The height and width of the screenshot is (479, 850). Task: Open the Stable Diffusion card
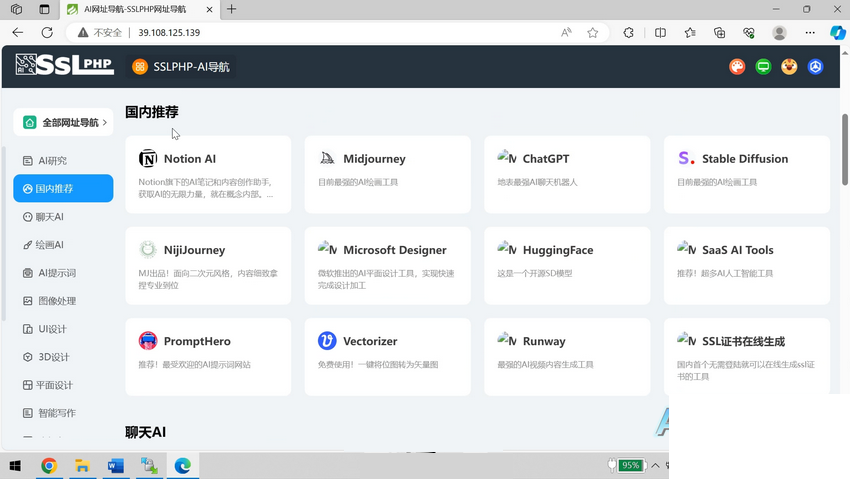tap(746, 174)
